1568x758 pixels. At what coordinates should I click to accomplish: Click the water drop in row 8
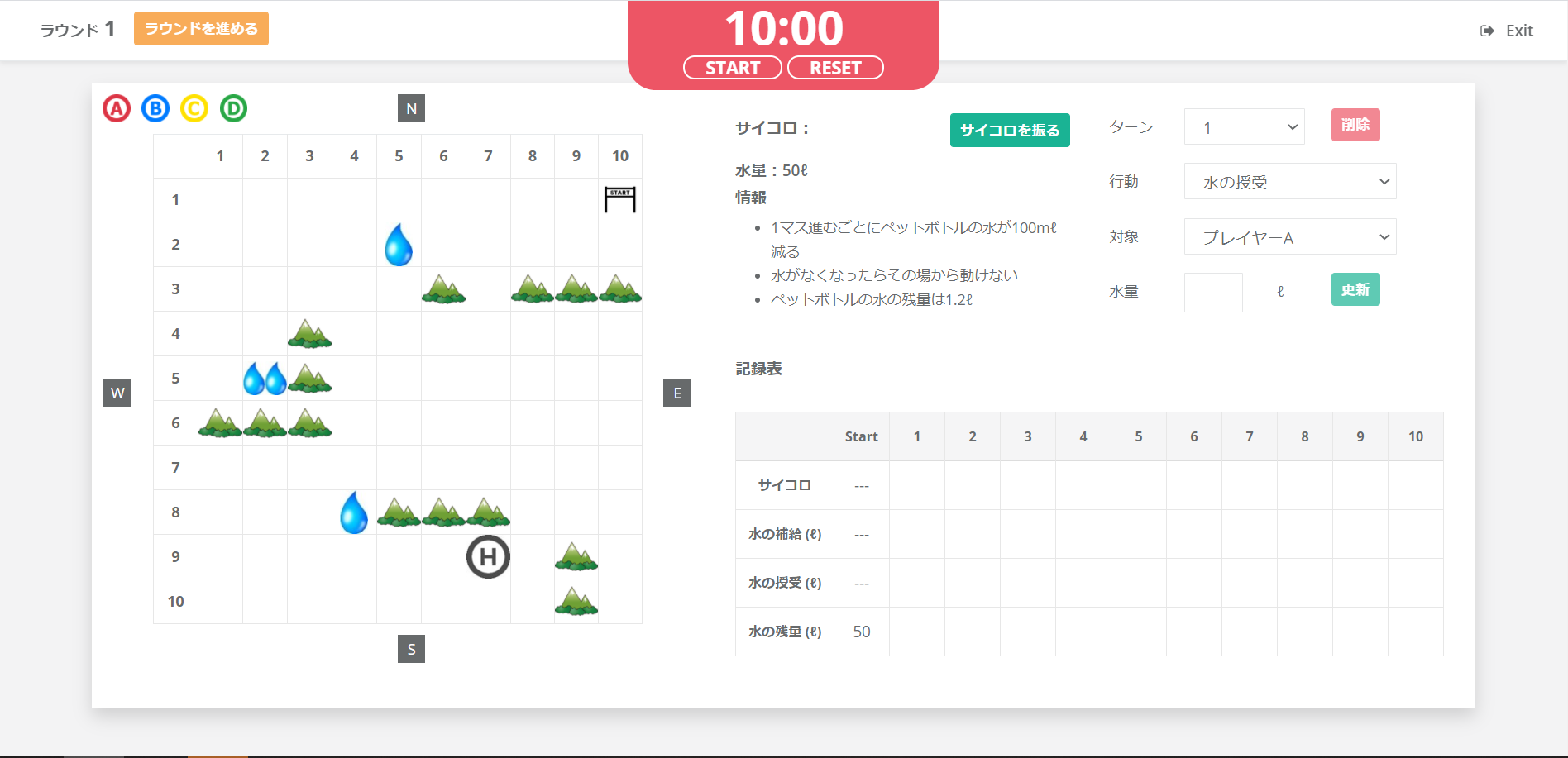[354, 512]
